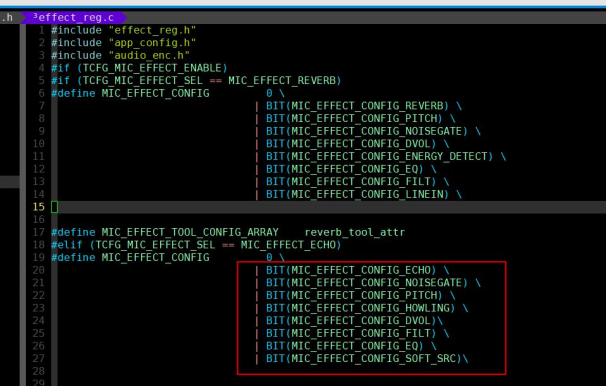Click BIT(MIC_EFFECT_CONFIG_EQ) on line 26

coord(345,346)
